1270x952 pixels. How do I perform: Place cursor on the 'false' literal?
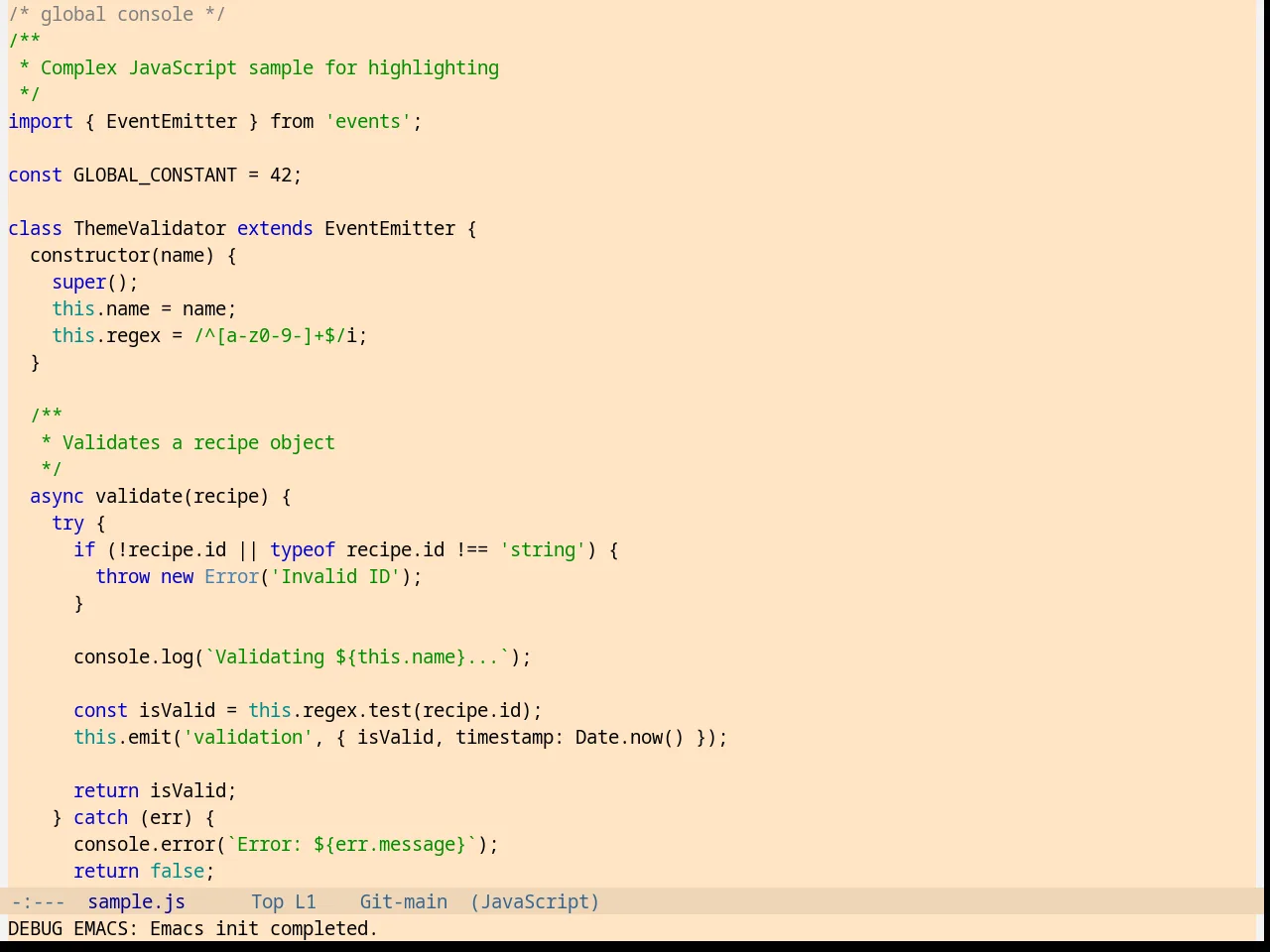[x=177, y=871]
